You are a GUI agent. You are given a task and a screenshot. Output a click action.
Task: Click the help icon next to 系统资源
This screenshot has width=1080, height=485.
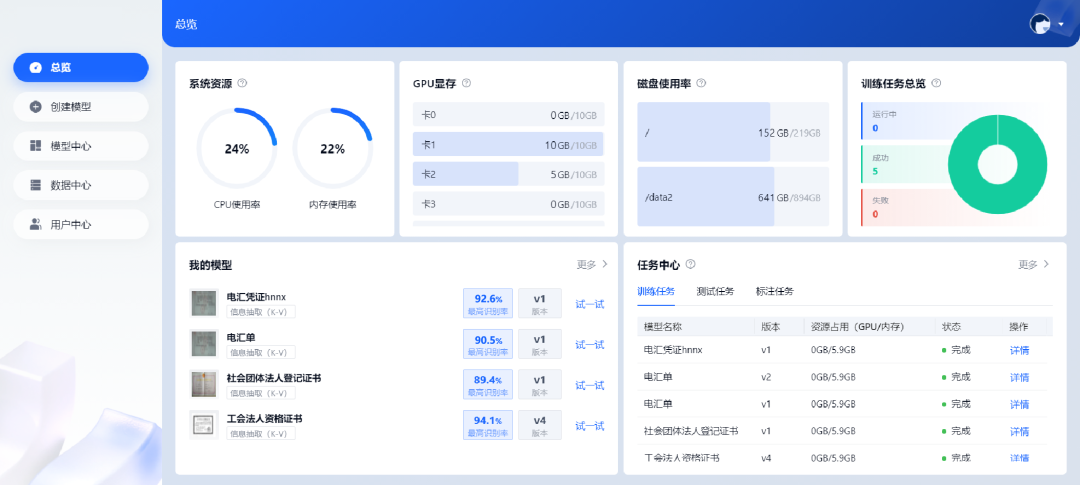point(242,83)
